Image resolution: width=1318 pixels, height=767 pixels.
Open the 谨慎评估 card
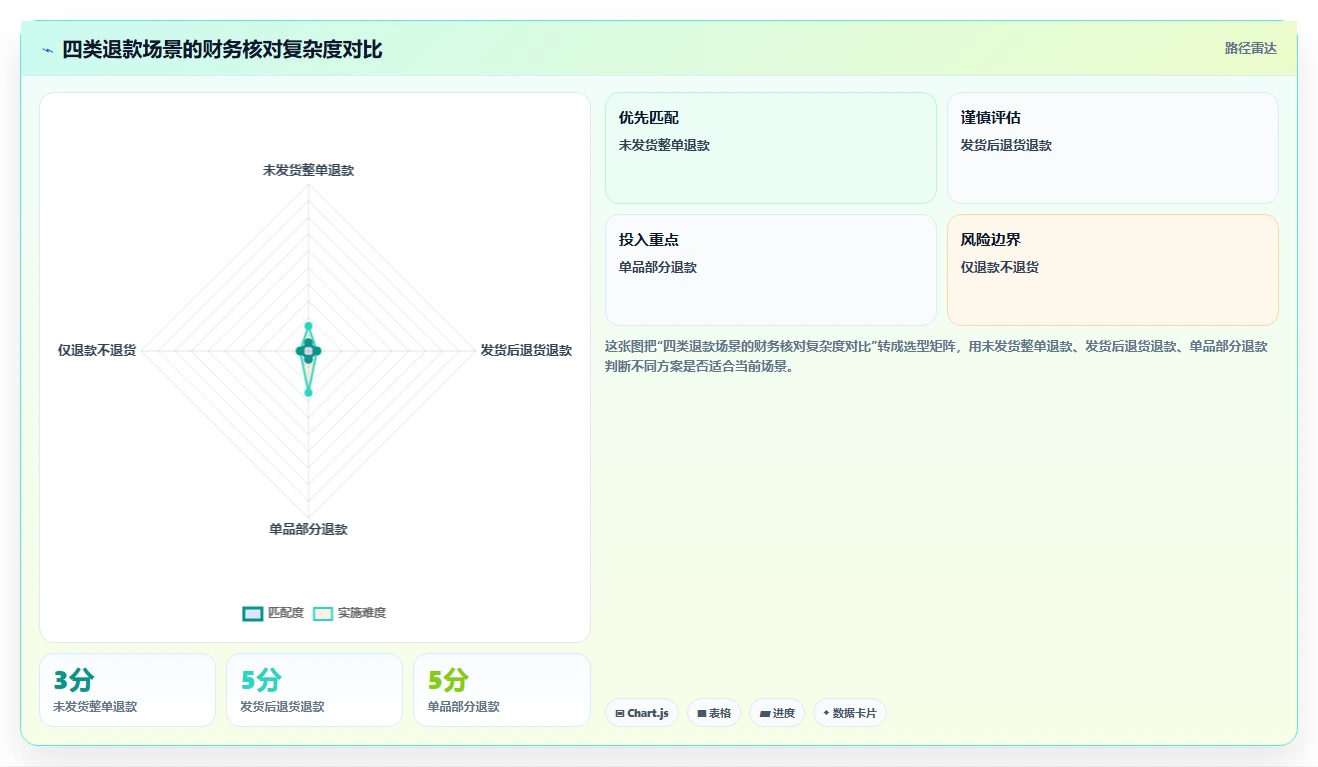point(1113,148)
